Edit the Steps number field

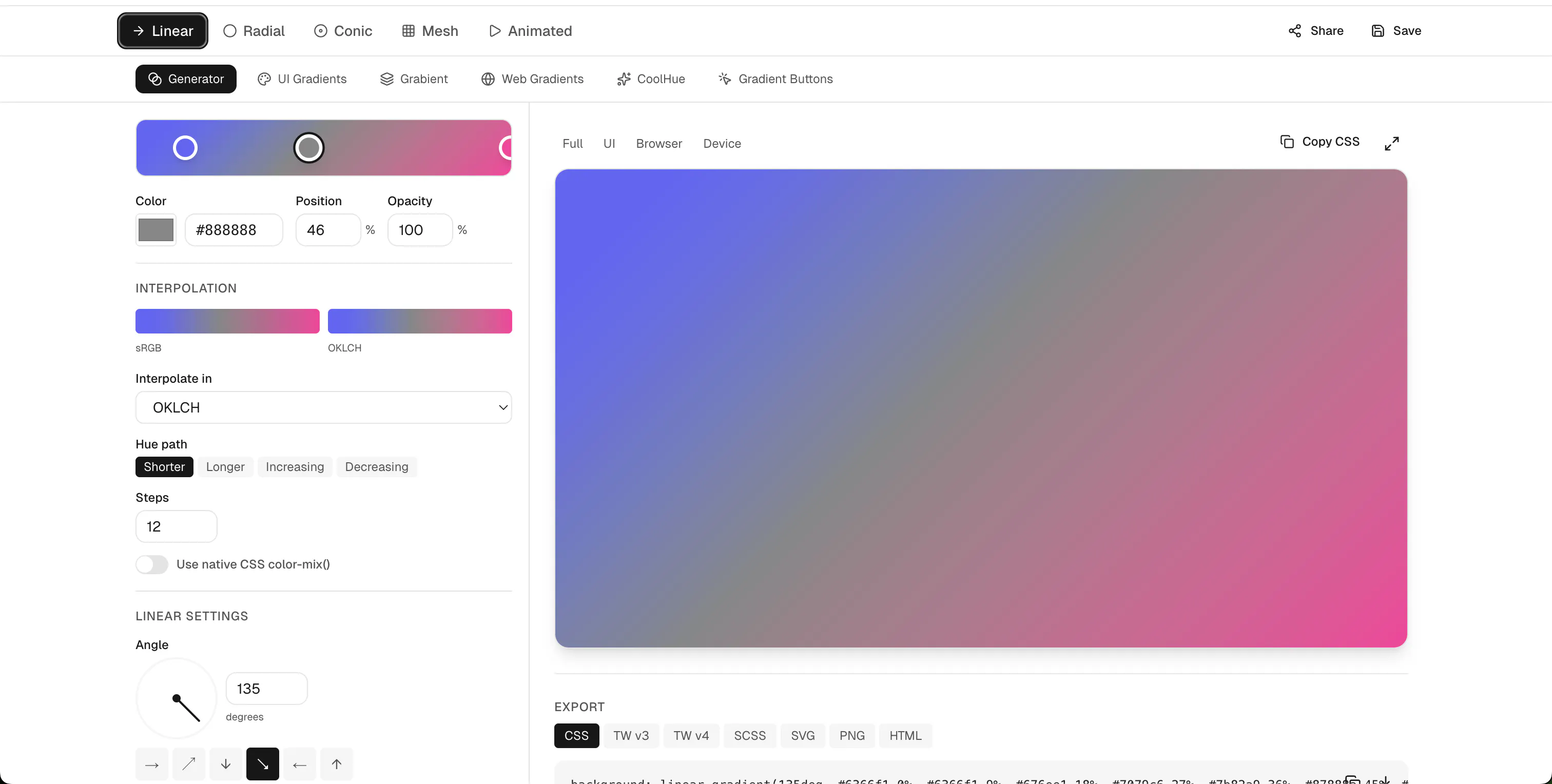click(176, 526)
